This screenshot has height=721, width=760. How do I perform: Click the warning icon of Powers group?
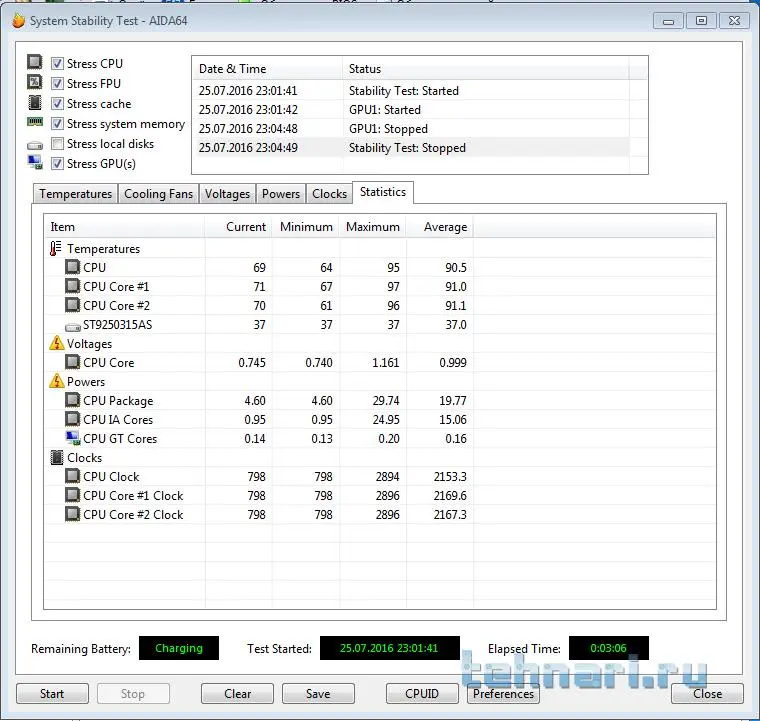[57, 381]
